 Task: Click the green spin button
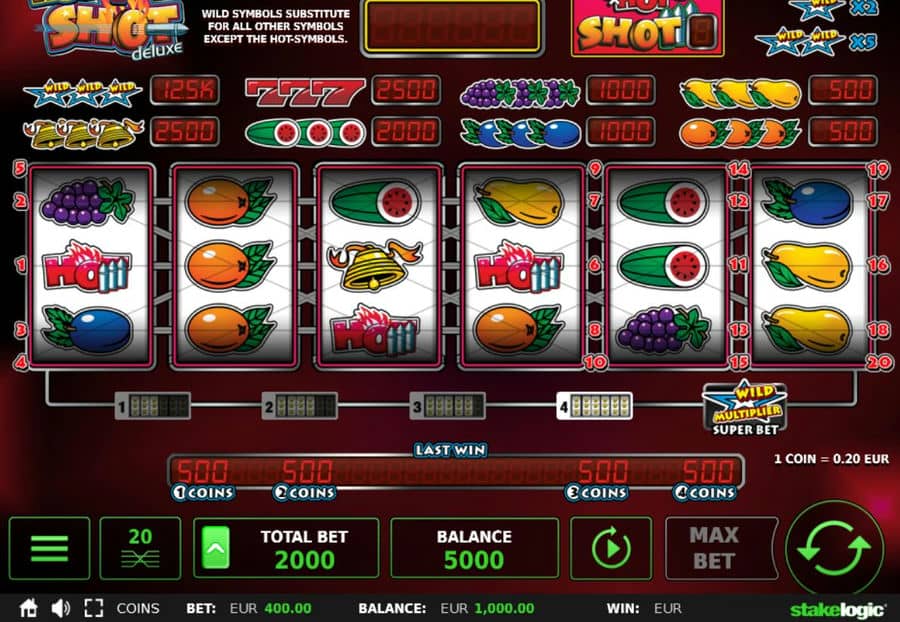(x=834, y=548)
